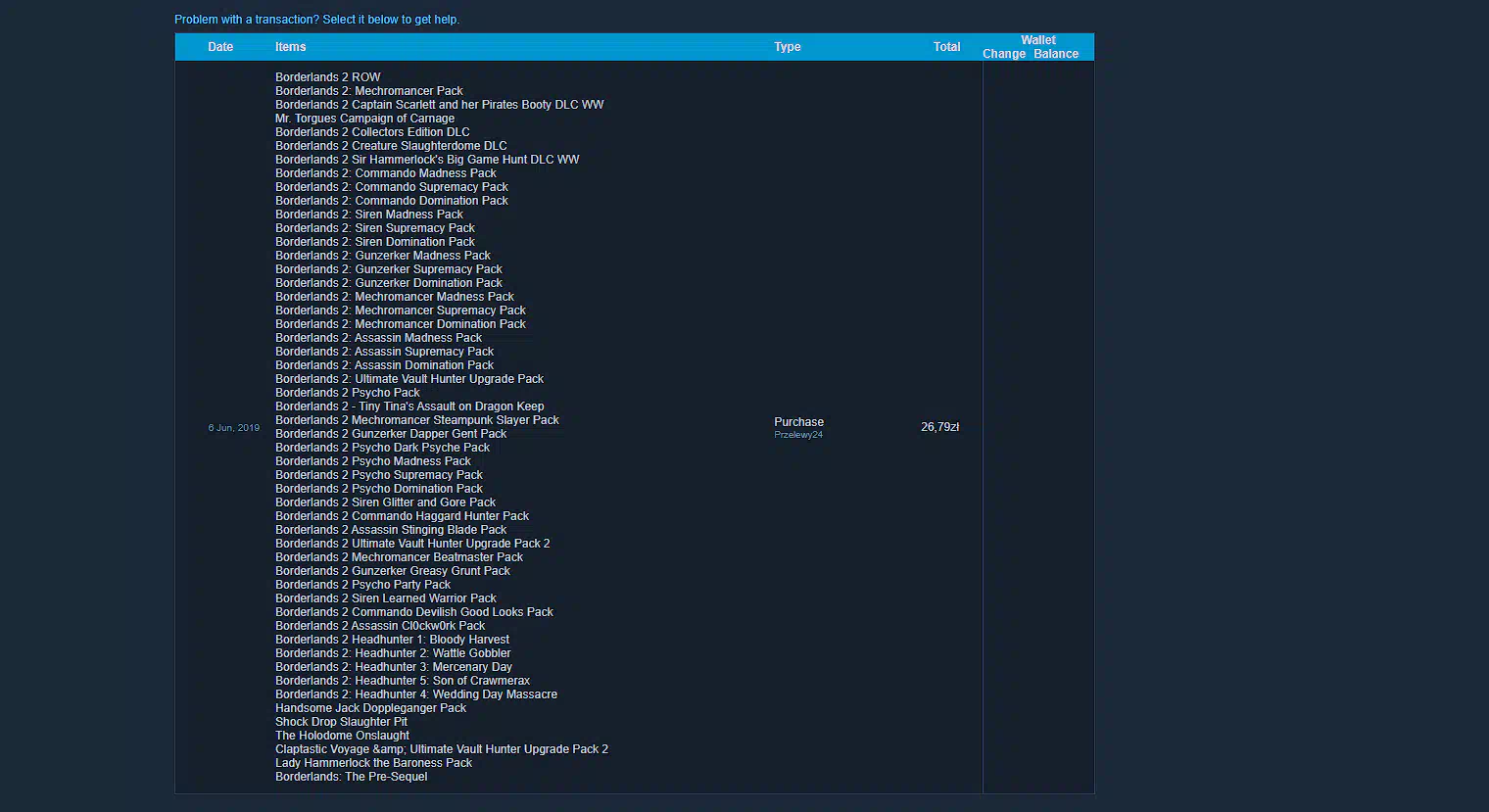Click 'Headhunter 5: Son of Crawmerax' item
The image size is (1489, 812).
[x=403, y=681]
